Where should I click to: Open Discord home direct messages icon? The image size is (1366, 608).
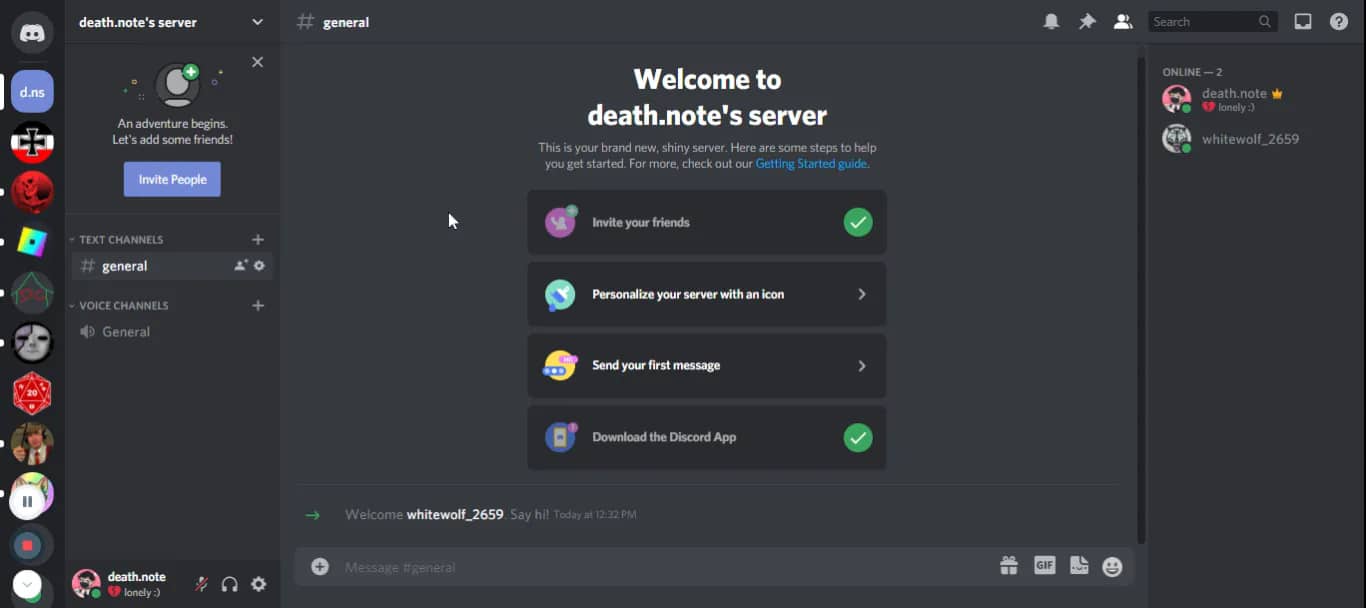[x=32, y=33]
